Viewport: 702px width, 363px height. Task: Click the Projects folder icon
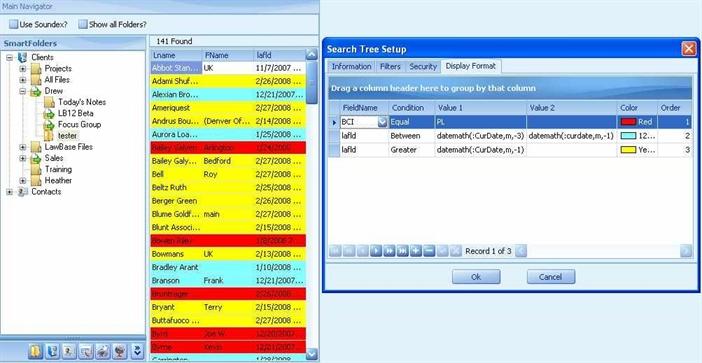click(x=36, y=68)
